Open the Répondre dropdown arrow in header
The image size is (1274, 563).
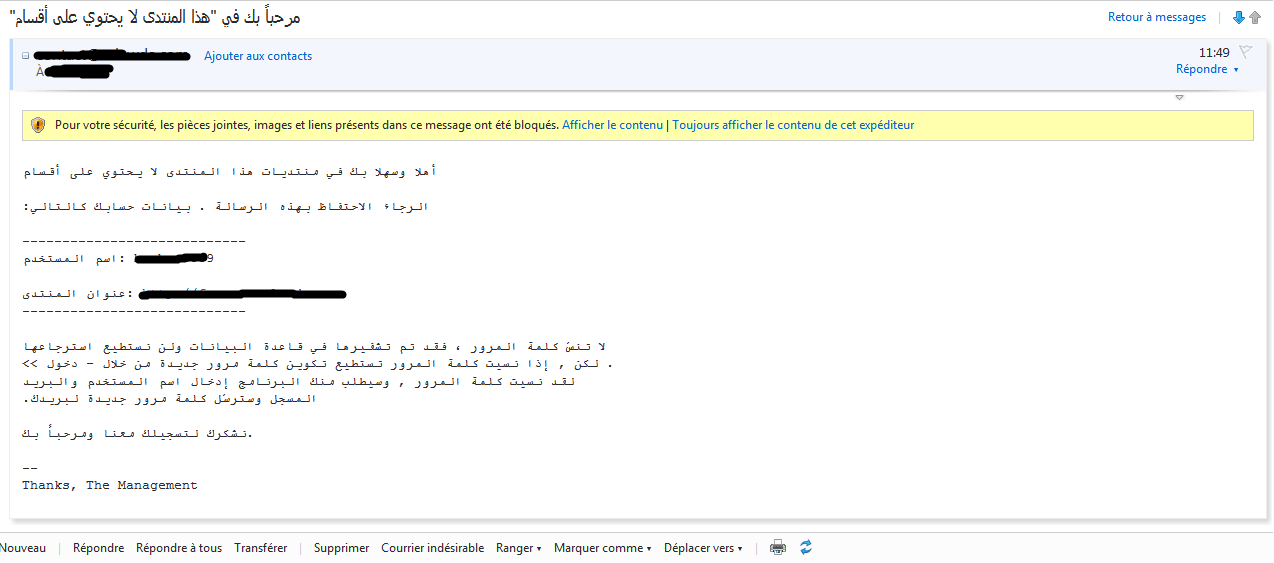[x=1236, y=70]
